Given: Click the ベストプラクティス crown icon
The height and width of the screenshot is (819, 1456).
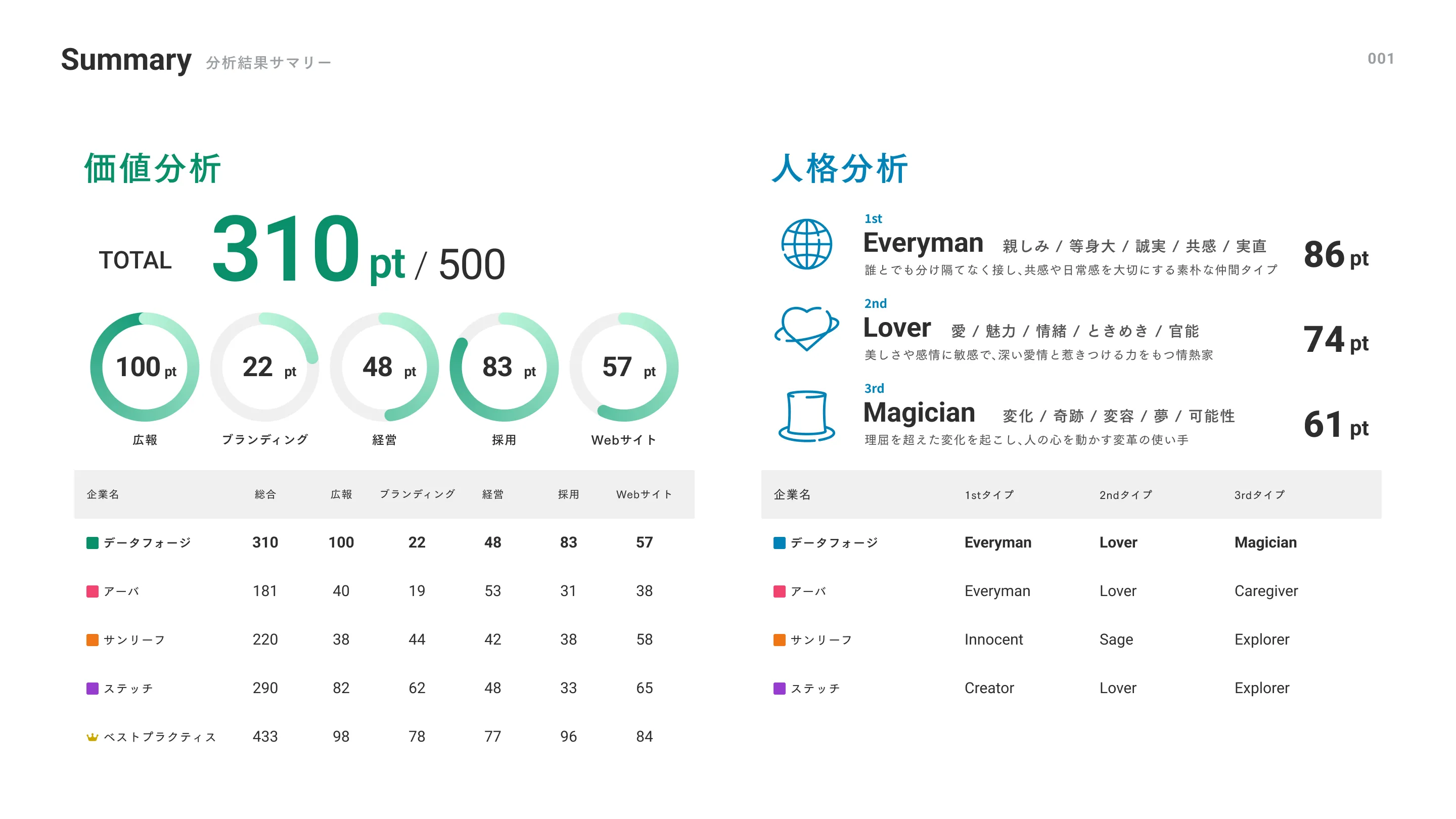Looking at the screenshot, I should (92, 737).
